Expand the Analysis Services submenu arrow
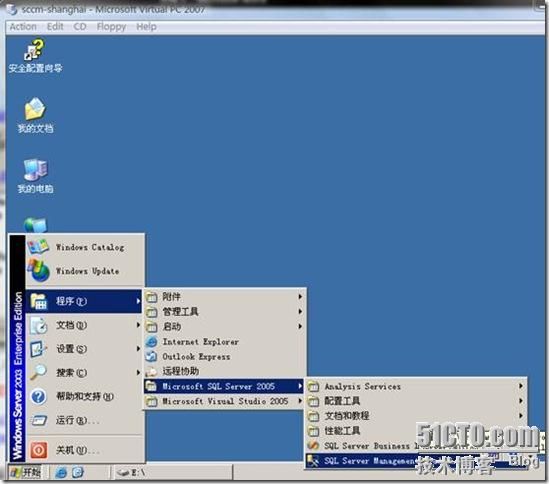This screenshot has width=549, height=484. (x=521, y=386)
